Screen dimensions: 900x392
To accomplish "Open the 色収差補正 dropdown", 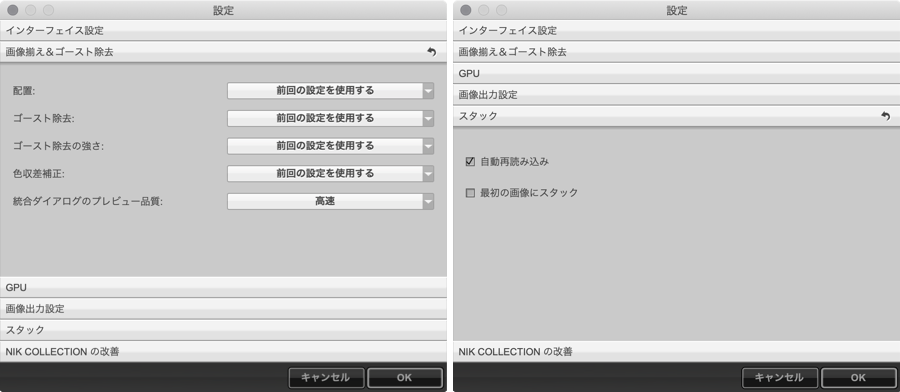I will (331, 173).
